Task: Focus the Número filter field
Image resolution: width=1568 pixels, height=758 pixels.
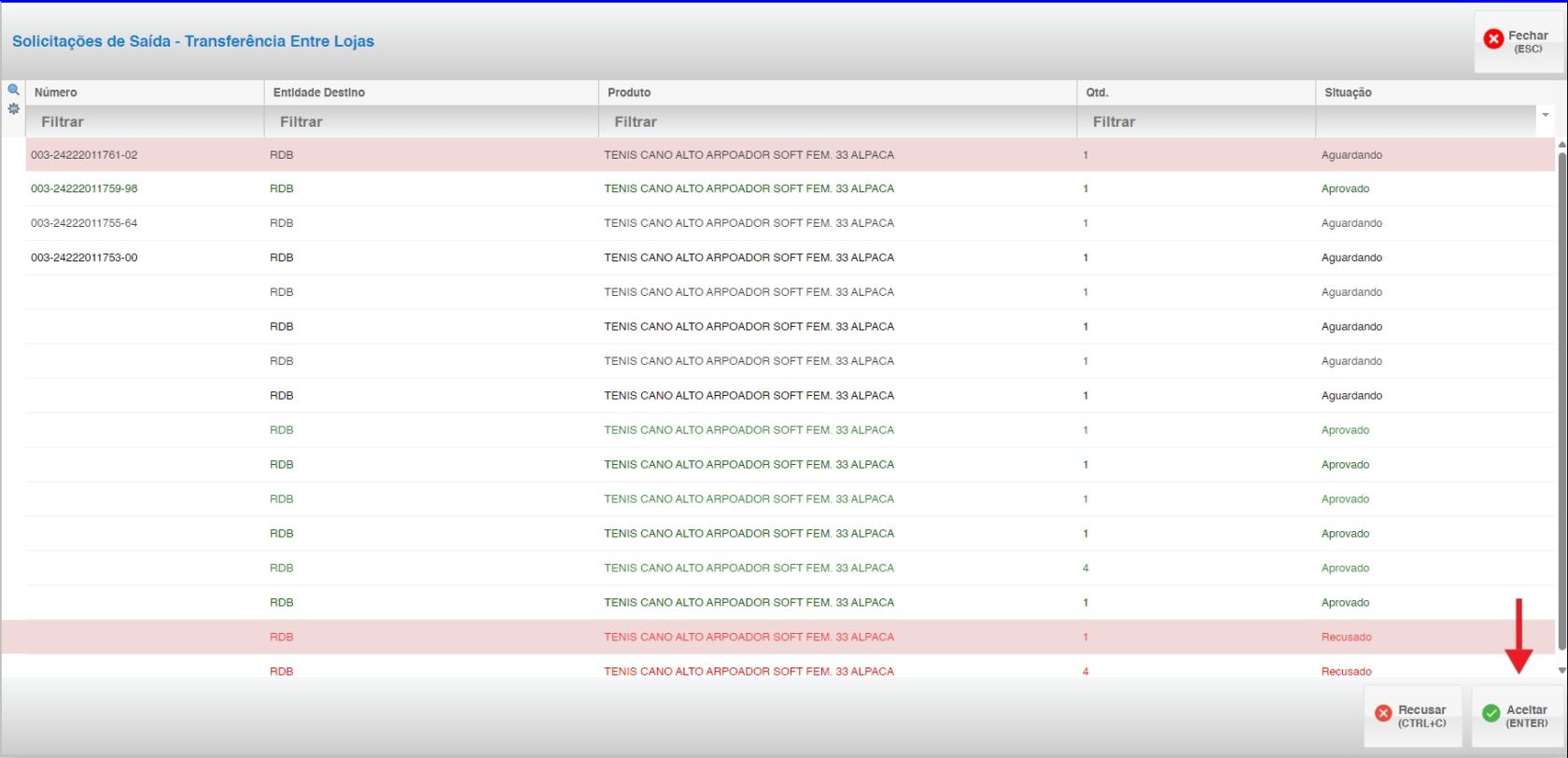Action: click(145, 122)
